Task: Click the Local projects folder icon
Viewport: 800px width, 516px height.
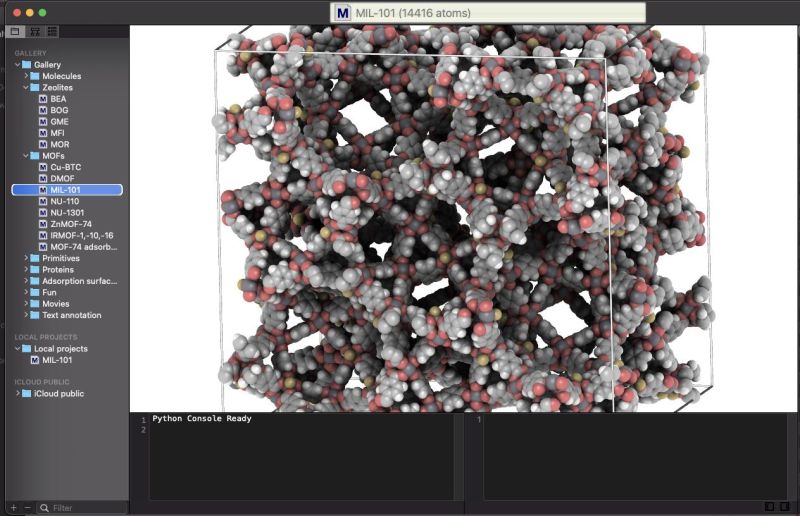Action: [27, 349]
